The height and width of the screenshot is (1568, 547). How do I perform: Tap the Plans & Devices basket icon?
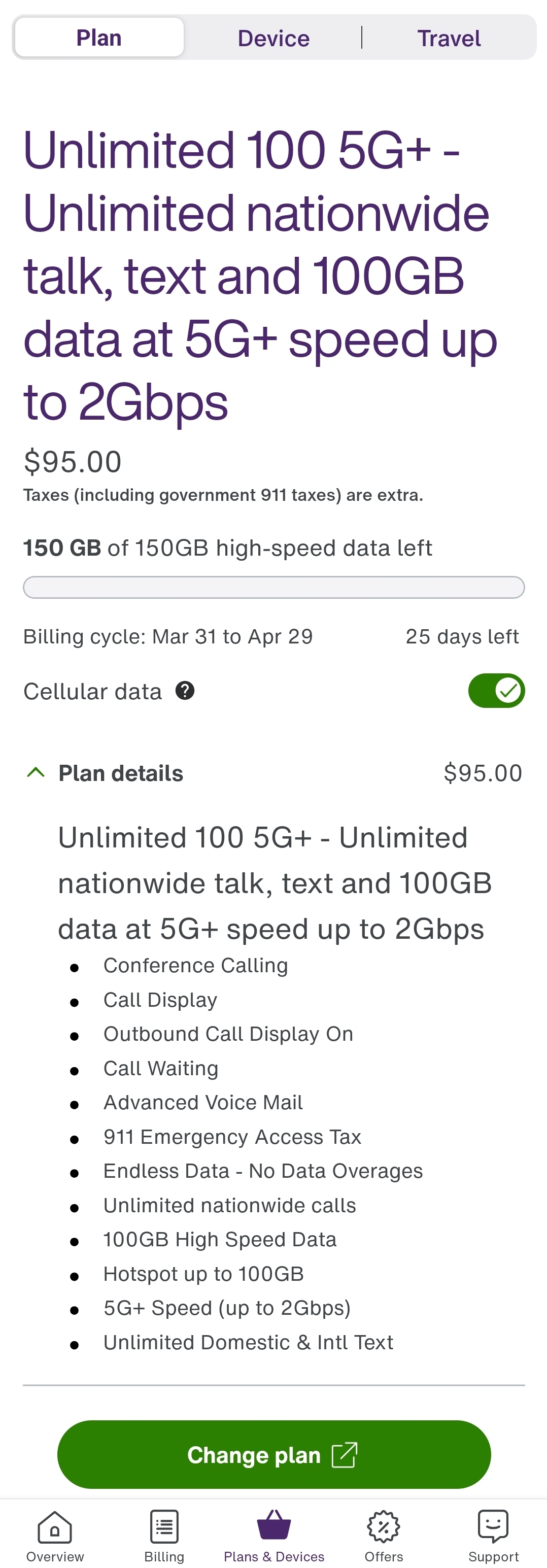[x=274, y=1525]
